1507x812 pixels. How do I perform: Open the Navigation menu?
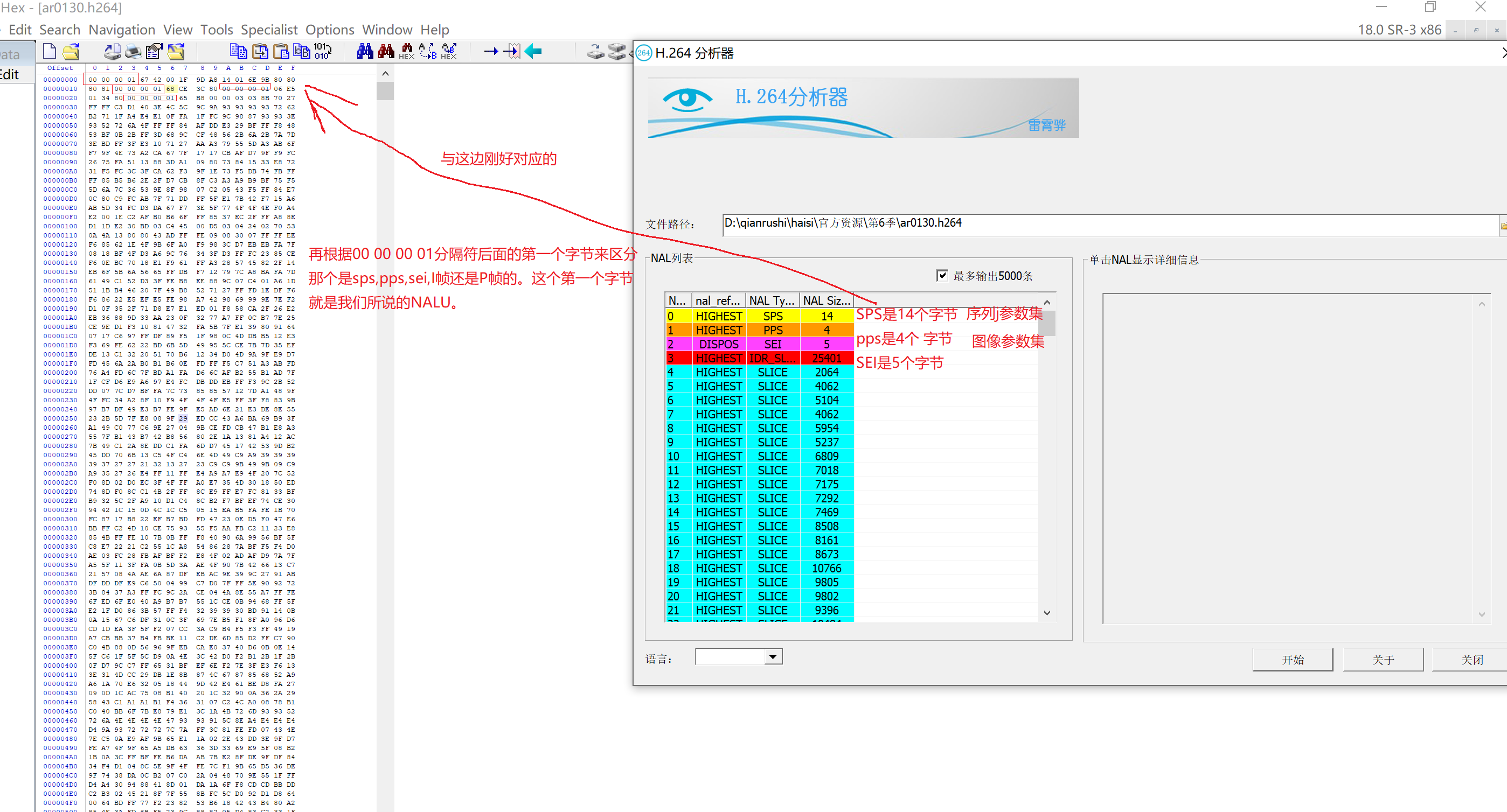pyautogui.click(x=122, y=30)
